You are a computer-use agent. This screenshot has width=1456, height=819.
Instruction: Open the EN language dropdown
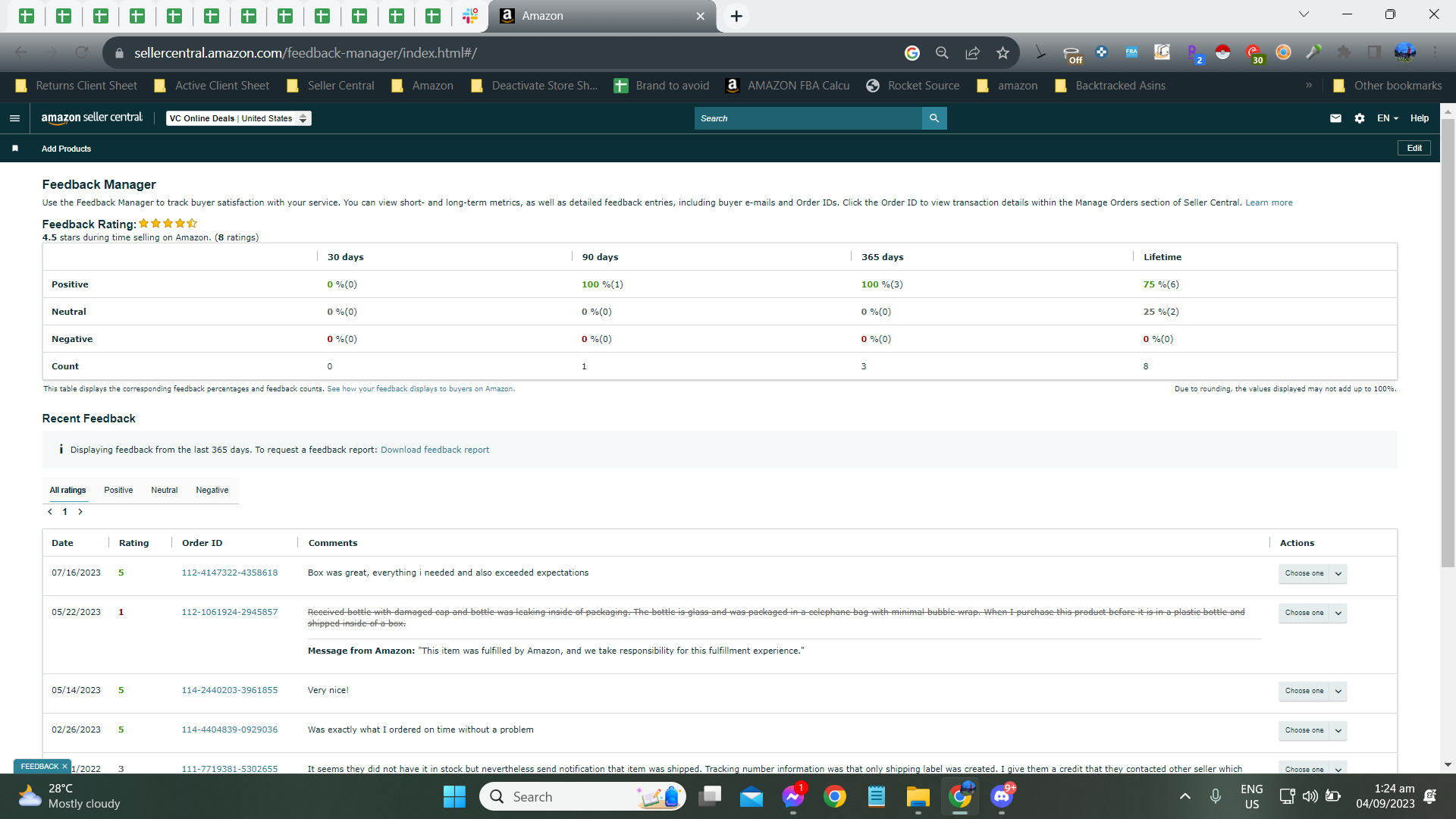pos(1388,118)
